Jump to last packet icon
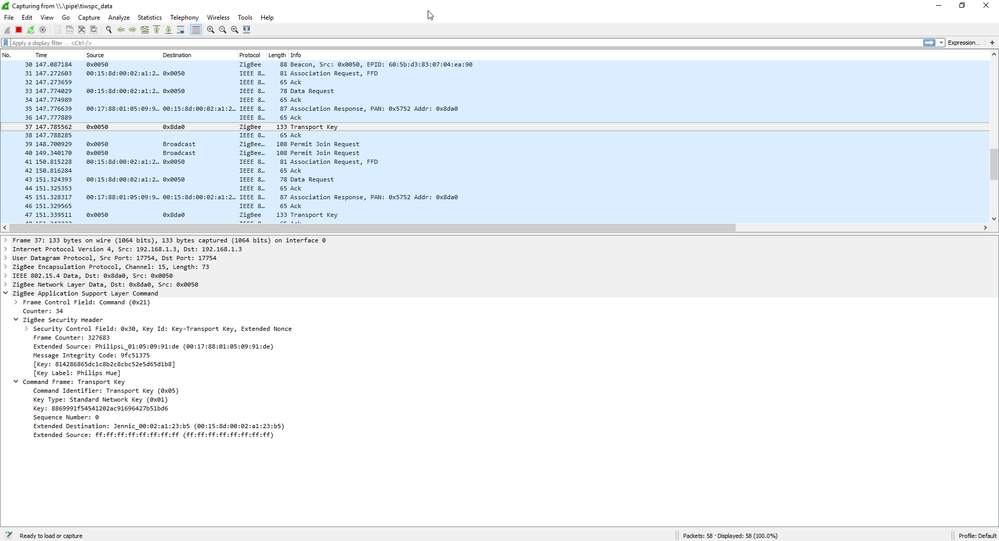The height and width of the screenshot is (541, 999). (169, 30)
